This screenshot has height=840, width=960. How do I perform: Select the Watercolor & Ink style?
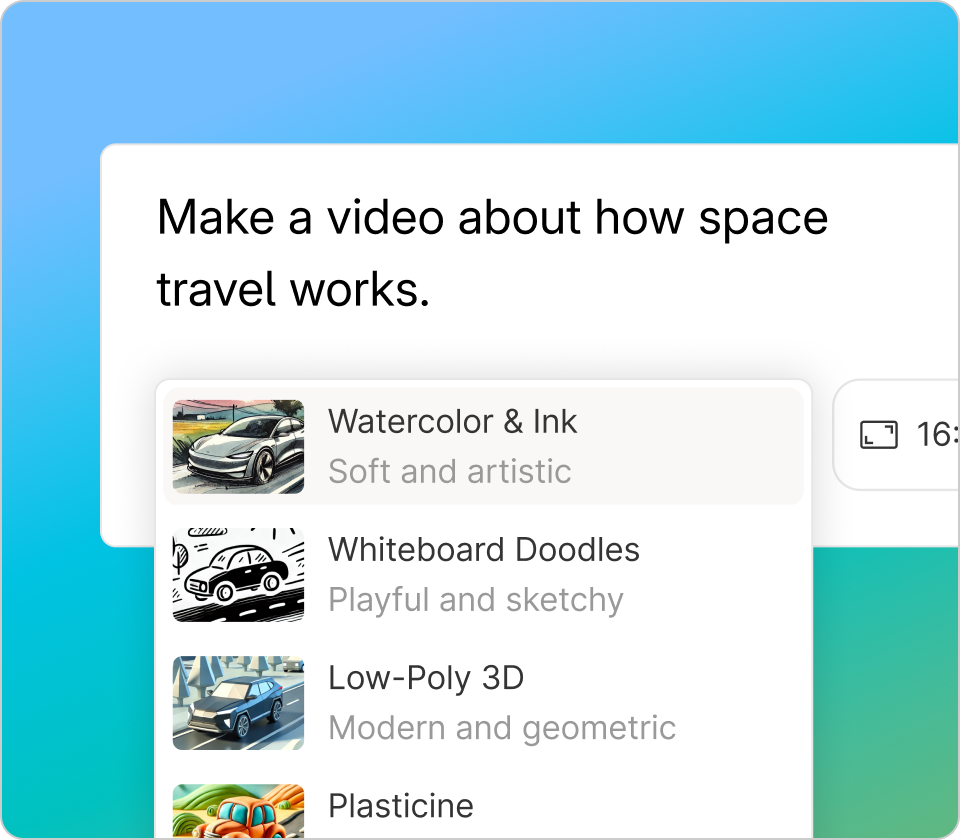point(452,422)
